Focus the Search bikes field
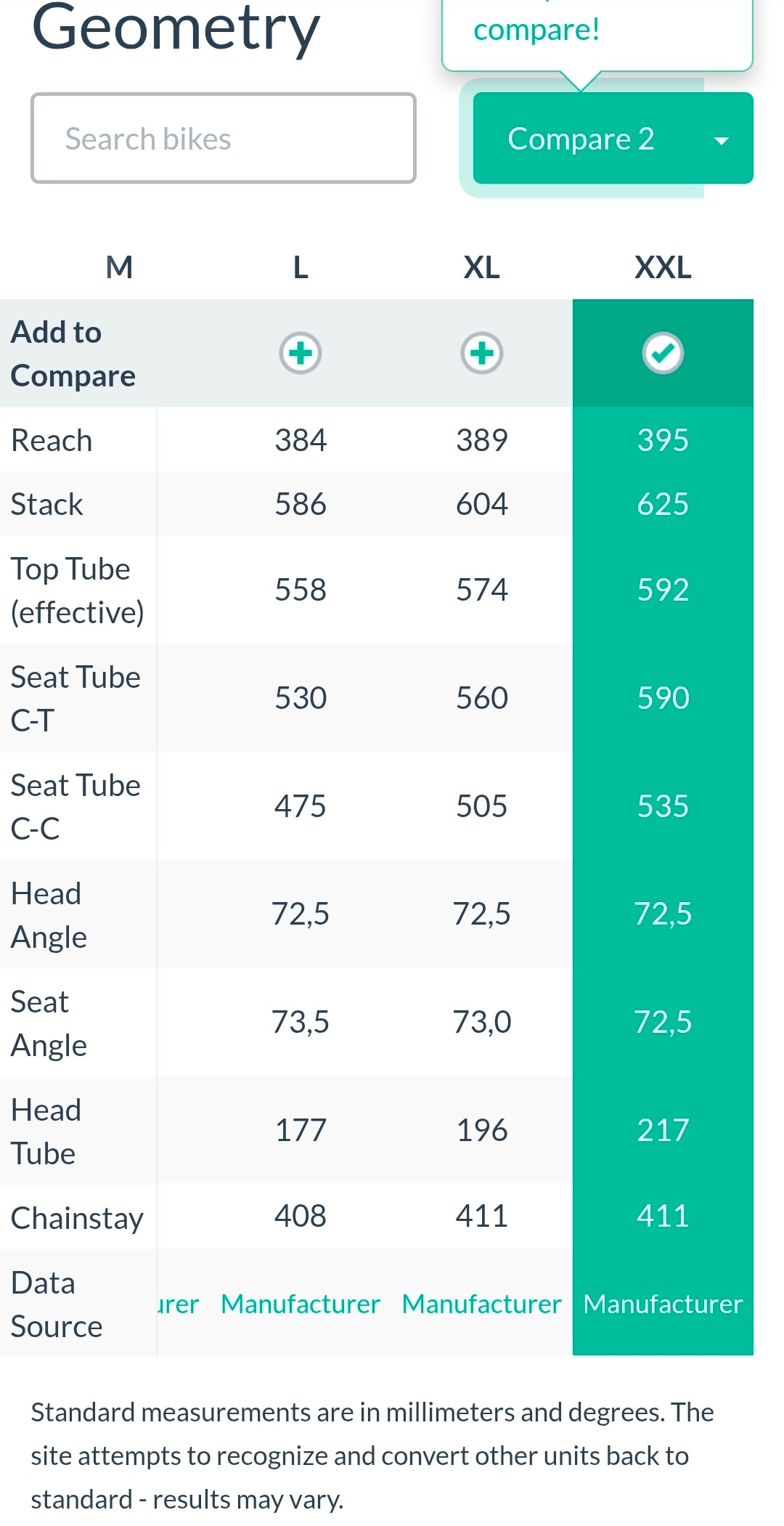The image size is (784, 1526). (224, 138)
